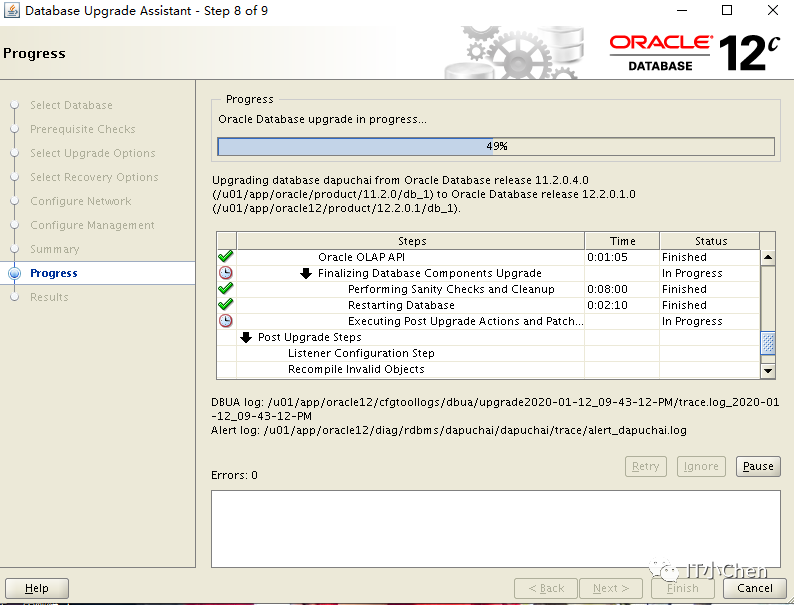Select the Performing Sanity Checks and Cleanup row
The width and height of the screenshot is (794, 605).
(489, 289)
